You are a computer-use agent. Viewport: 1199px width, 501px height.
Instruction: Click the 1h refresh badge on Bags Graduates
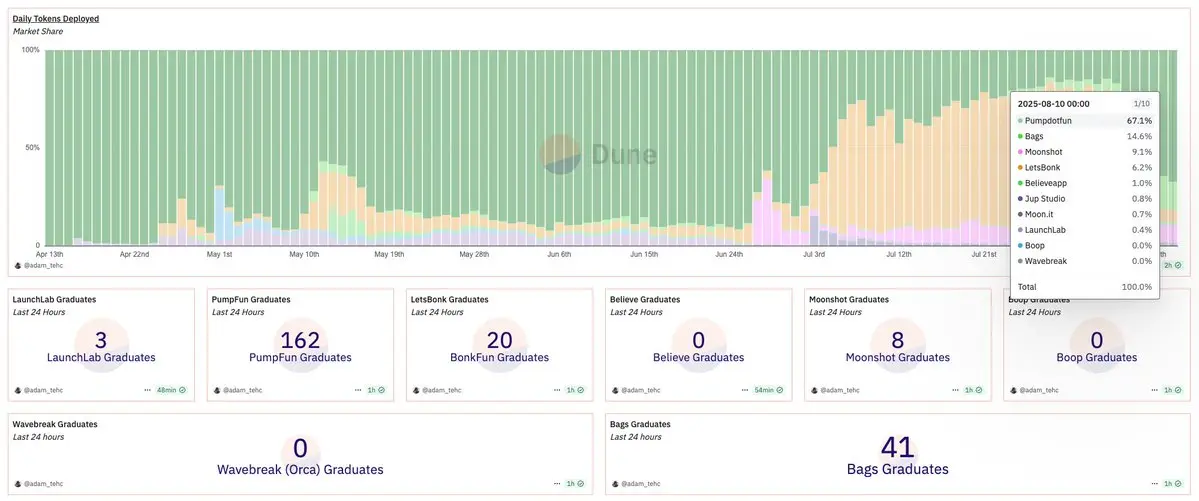point(1171,484)
